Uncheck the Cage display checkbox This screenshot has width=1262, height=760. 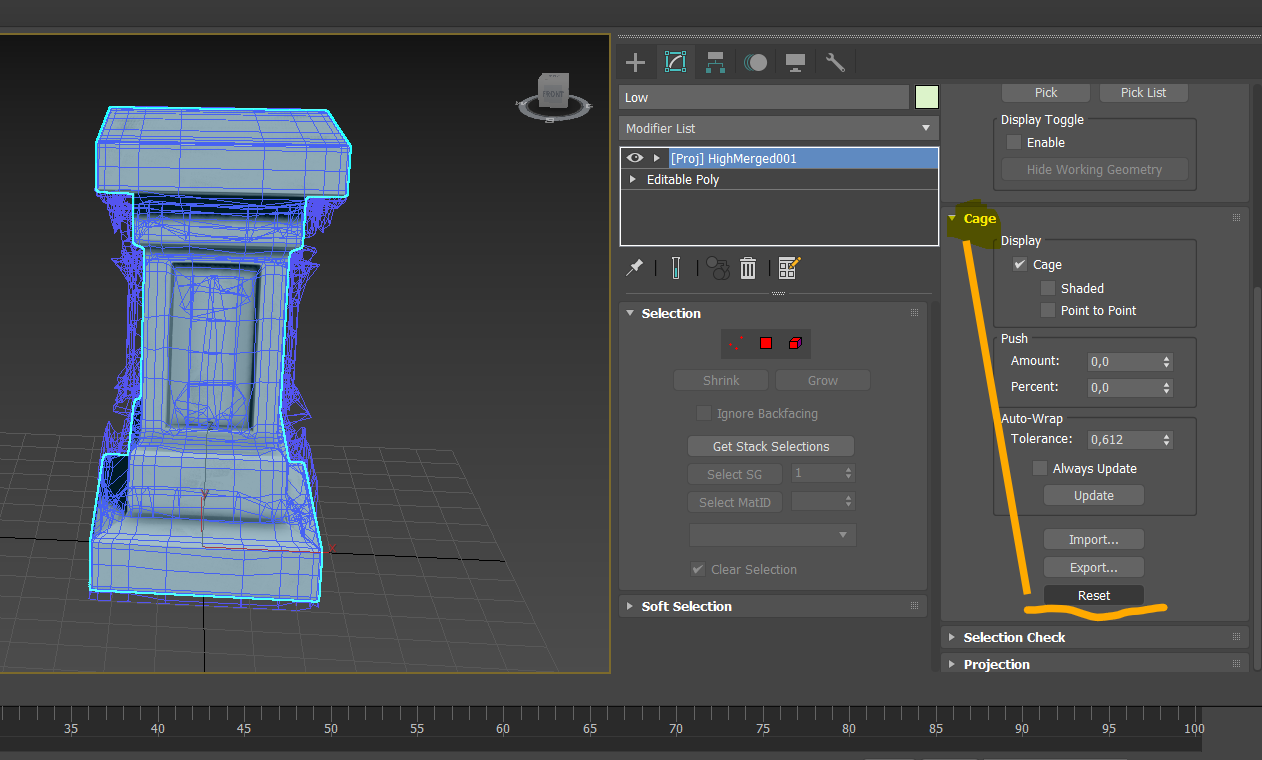(1020, 265)
